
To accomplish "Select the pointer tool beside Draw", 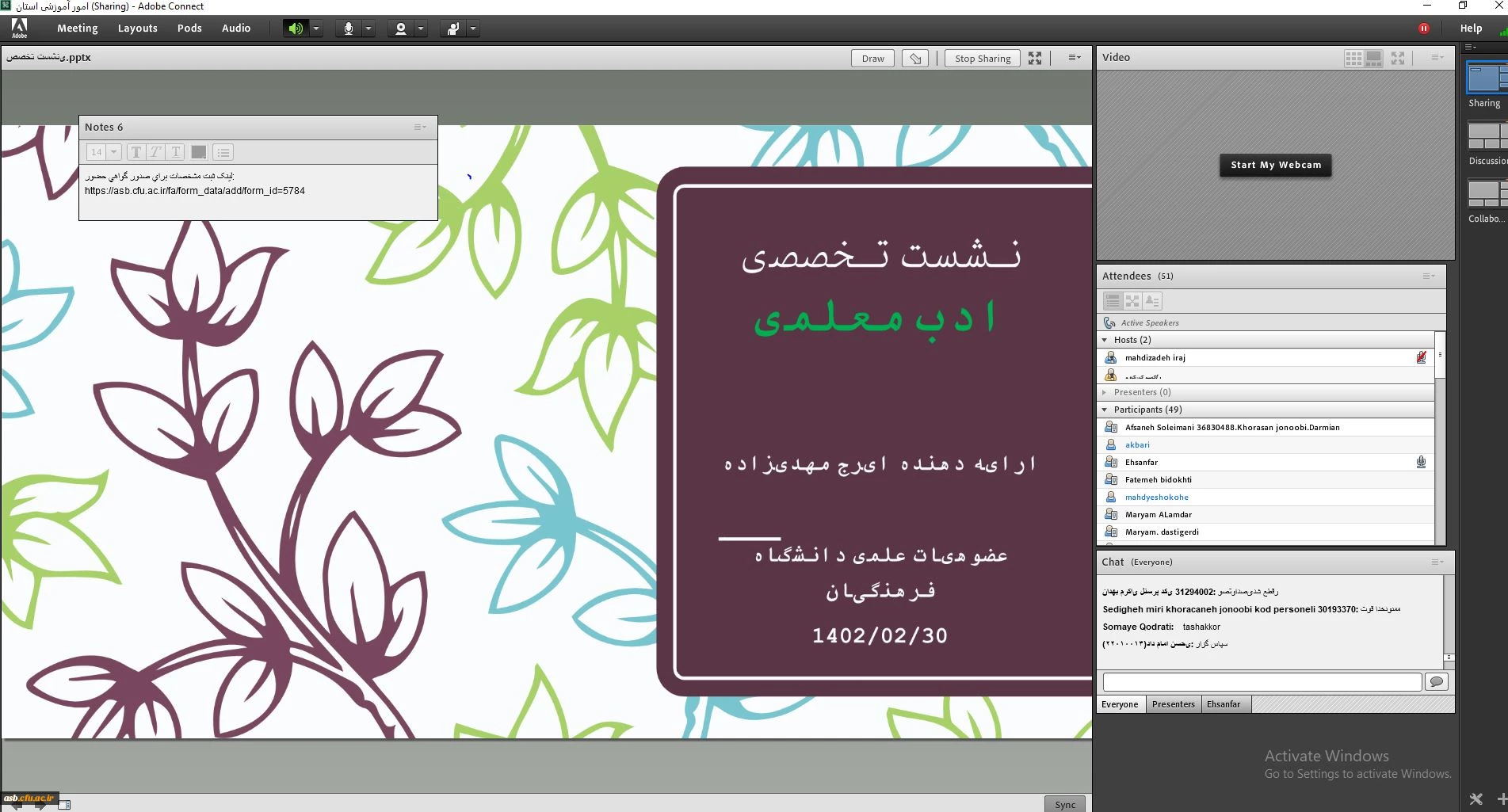I will coord(915,59).
